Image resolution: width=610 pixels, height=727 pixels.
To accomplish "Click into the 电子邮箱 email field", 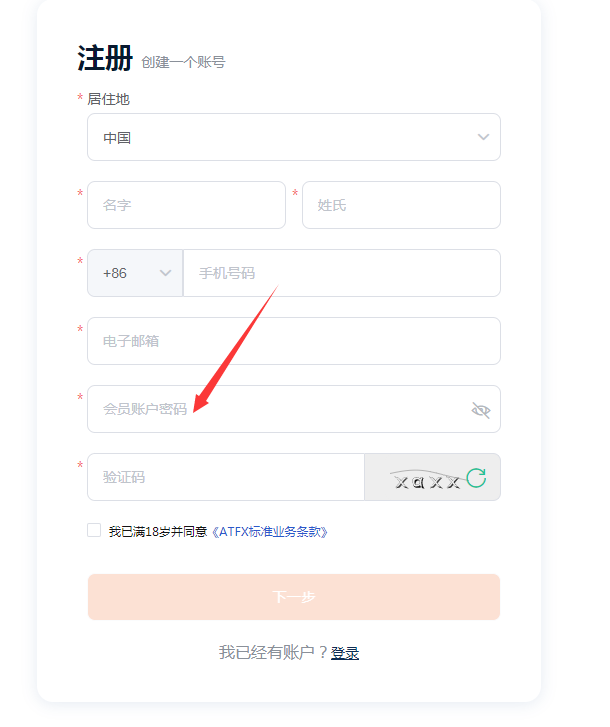I will pyautogui.click(x=294, y=341).
